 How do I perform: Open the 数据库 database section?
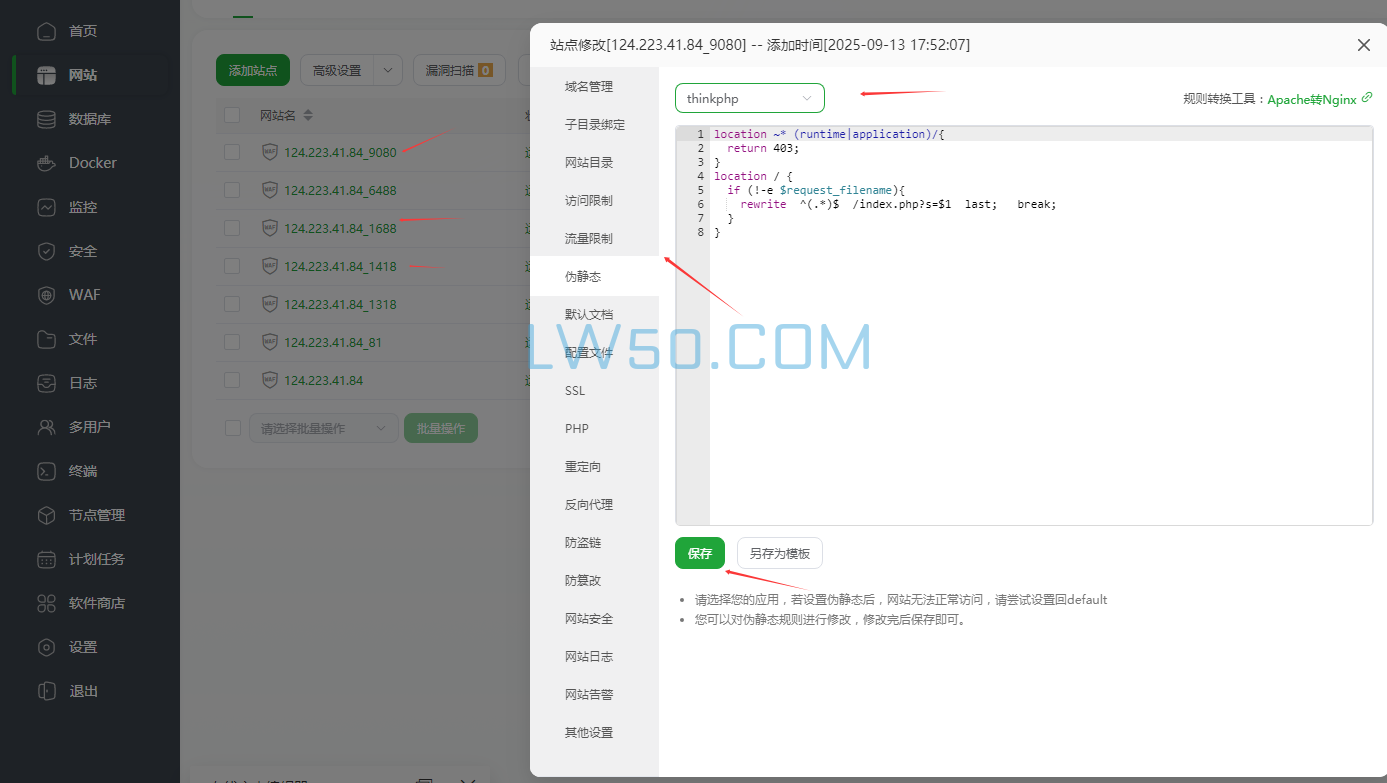(x=90, y=118)
